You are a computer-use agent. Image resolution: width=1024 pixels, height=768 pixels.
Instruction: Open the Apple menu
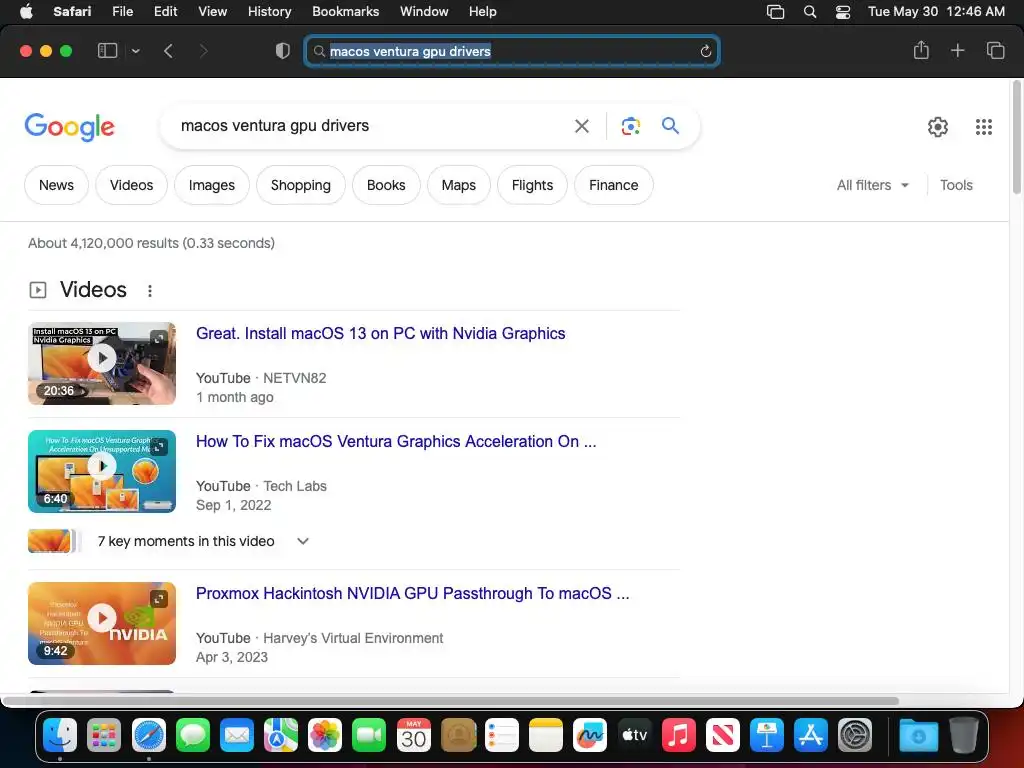(x=26, y=12)
